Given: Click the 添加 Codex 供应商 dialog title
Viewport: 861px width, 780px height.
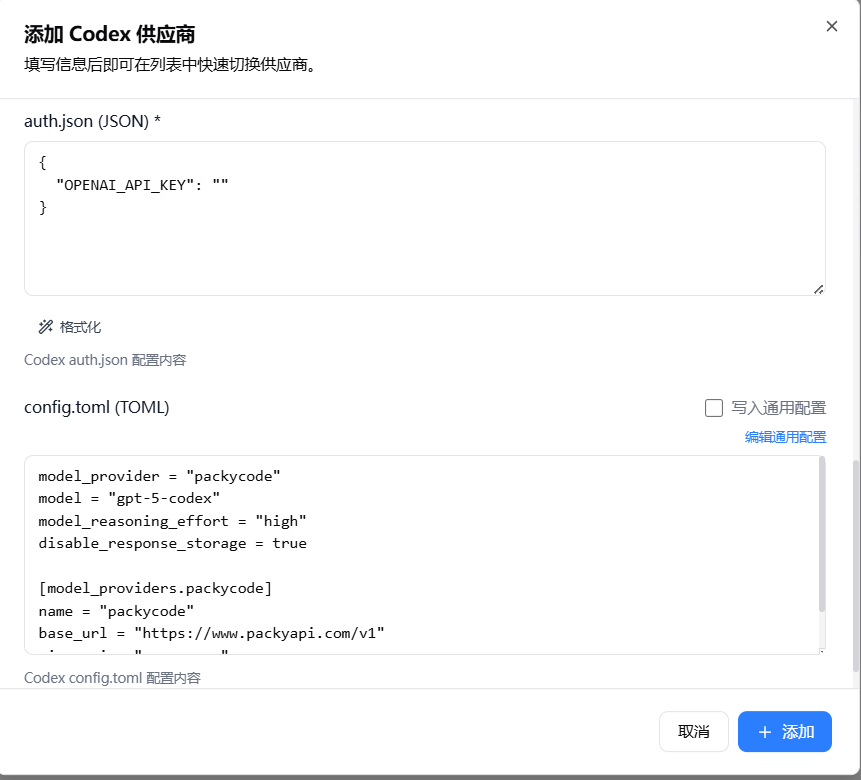Looking at the screenshot, I should (x=109, y=34).
